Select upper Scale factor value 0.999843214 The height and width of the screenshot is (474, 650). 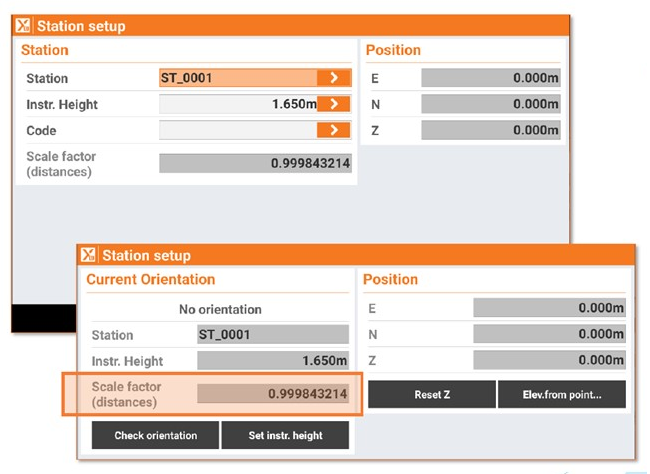255,163
